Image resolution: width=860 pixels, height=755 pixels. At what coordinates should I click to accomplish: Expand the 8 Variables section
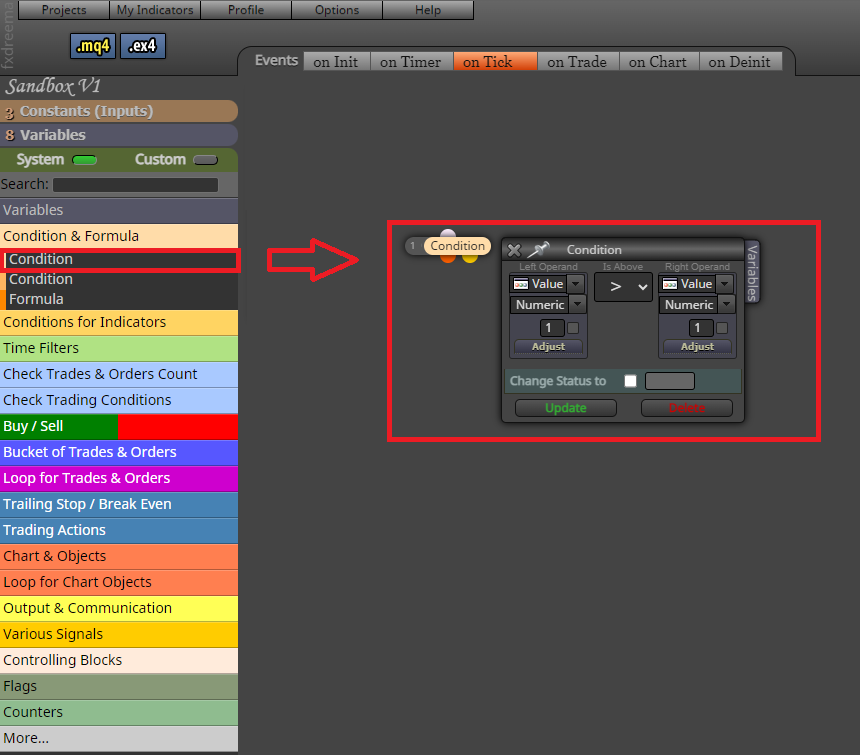pos(119,135)
